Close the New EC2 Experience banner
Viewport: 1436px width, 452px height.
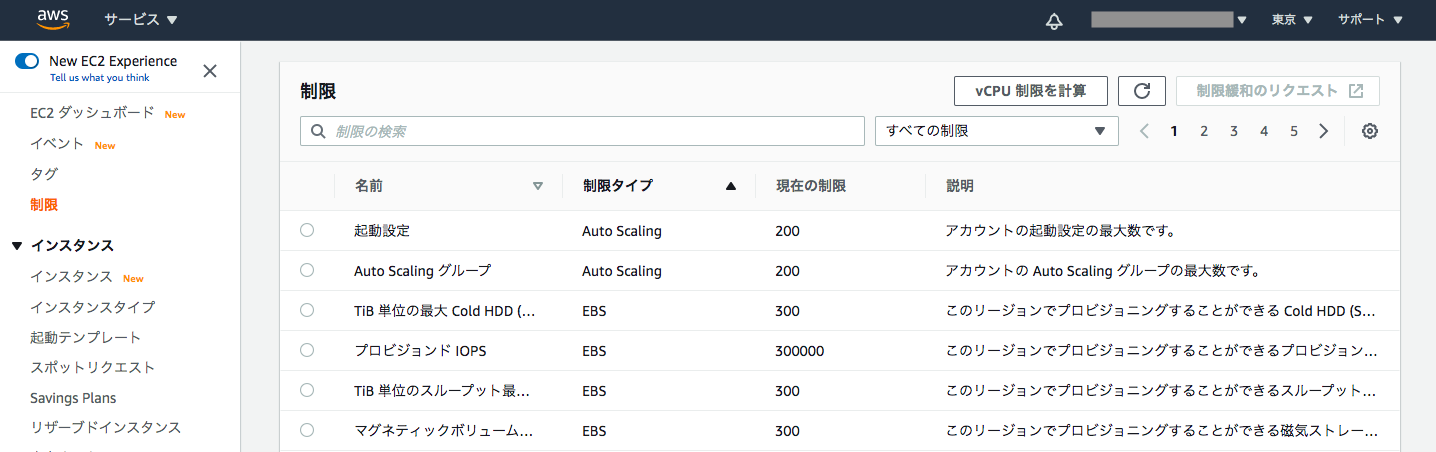coord(210,70)
